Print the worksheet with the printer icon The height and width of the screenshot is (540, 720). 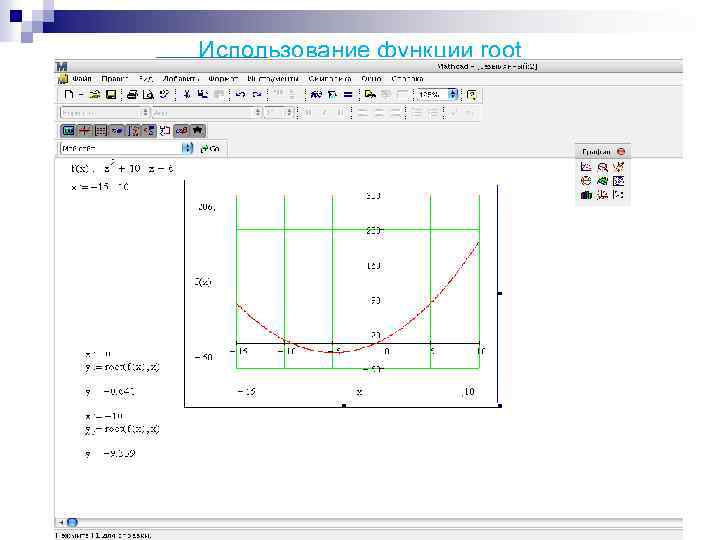(x=132, y=95)
